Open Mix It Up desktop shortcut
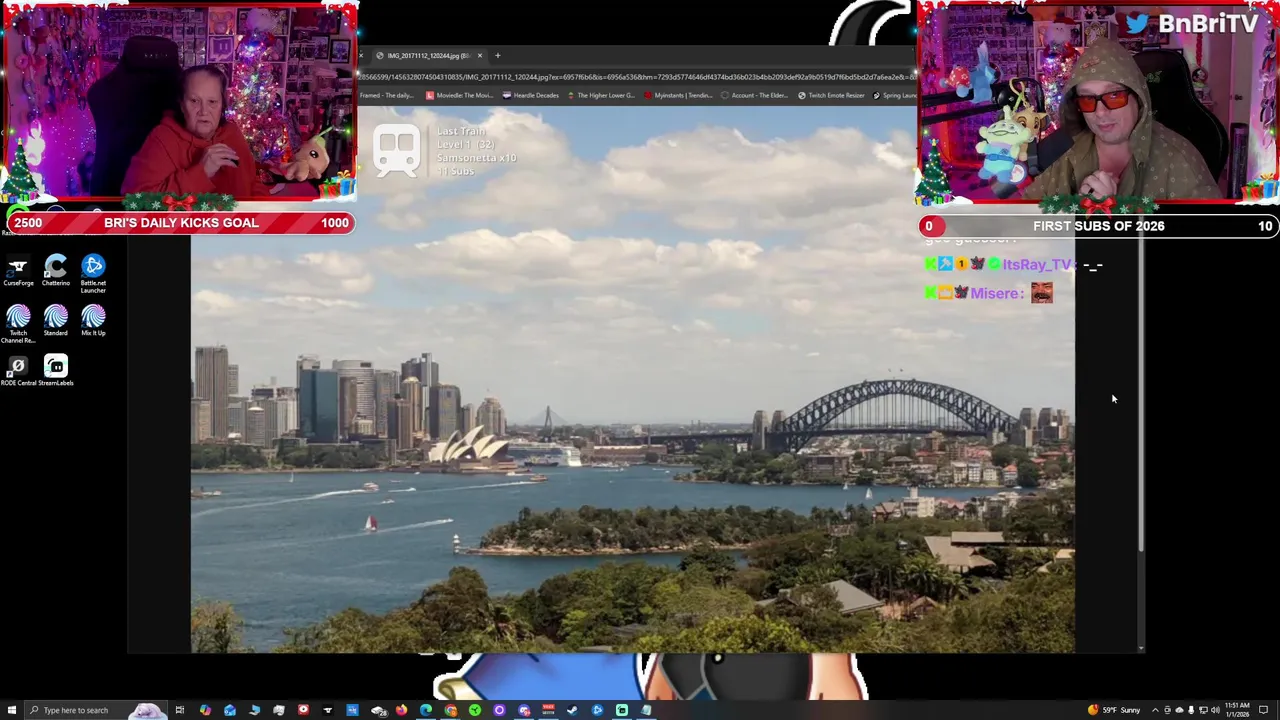Screen dimensions: 1280x720 click(x=93, y=321)
